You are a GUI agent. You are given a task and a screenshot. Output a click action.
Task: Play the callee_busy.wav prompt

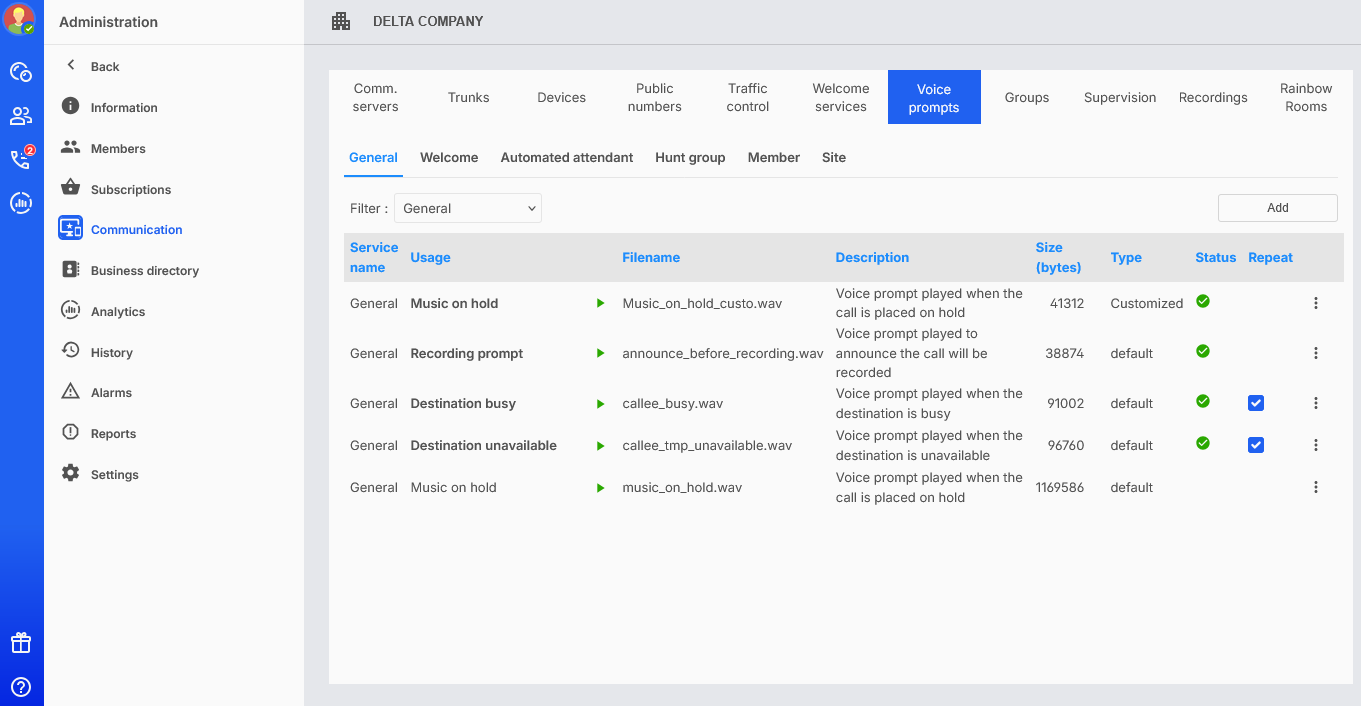600,404
